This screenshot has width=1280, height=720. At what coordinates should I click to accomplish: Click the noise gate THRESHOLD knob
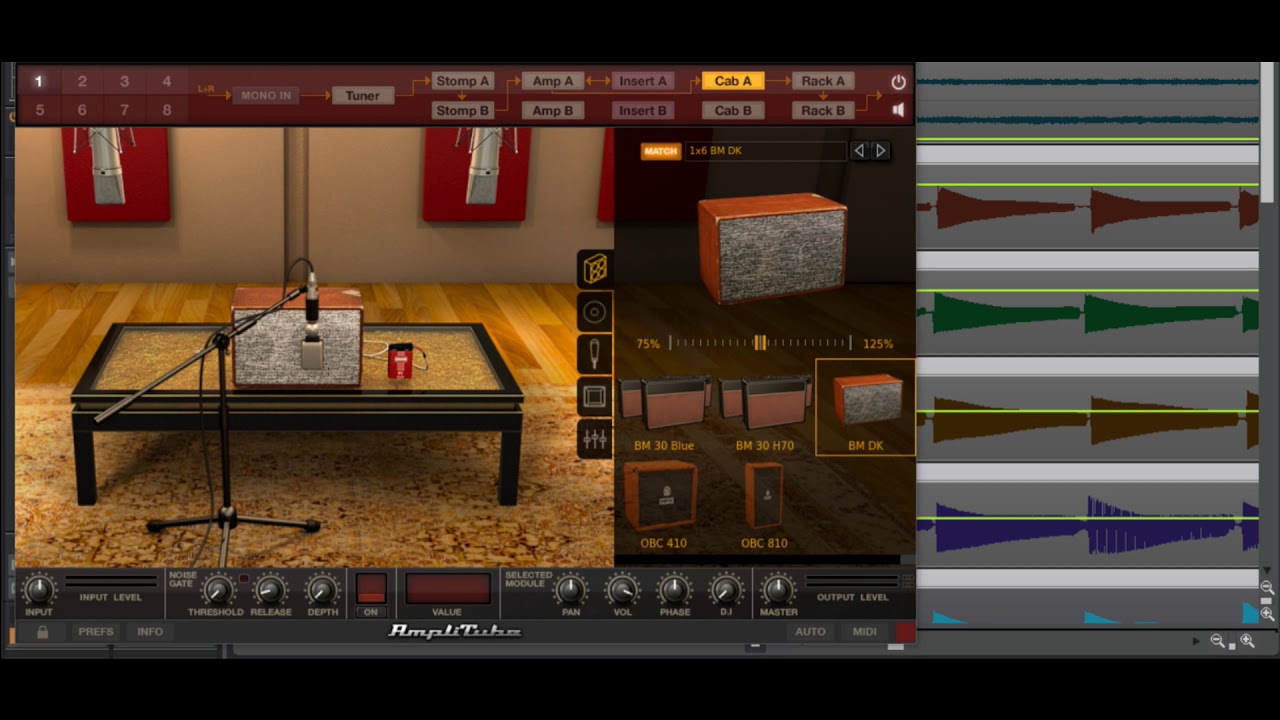(x=216, y=590)
